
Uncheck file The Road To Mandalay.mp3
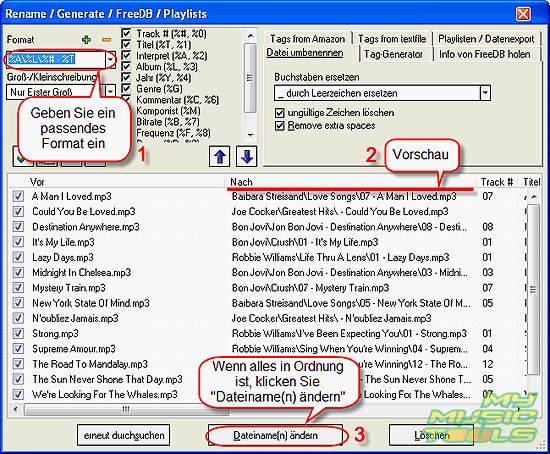(18, 364)
